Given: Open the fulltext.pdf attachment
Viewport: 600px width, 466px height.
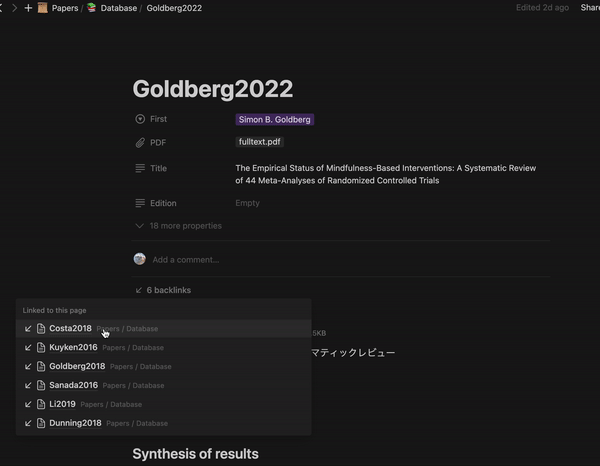Looking at the screenshot, I should tap(260, 142).
